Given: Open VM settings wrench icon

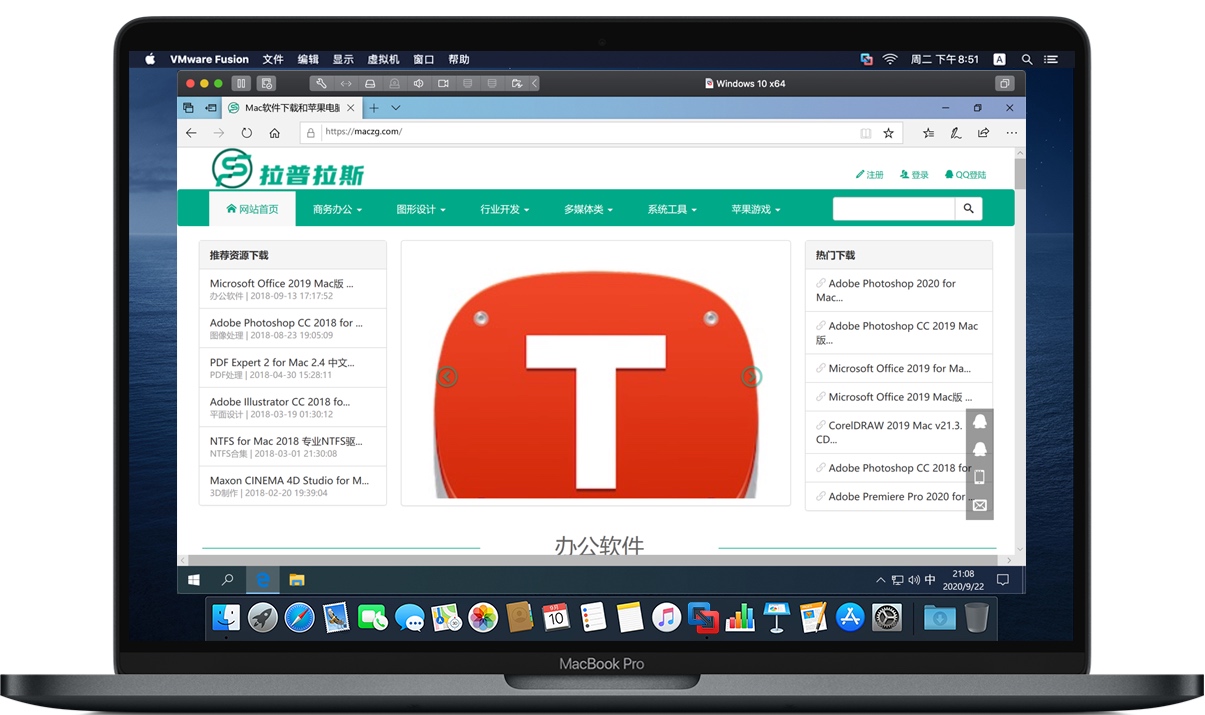Looking at the screenshot, I should tap(321, 84).
